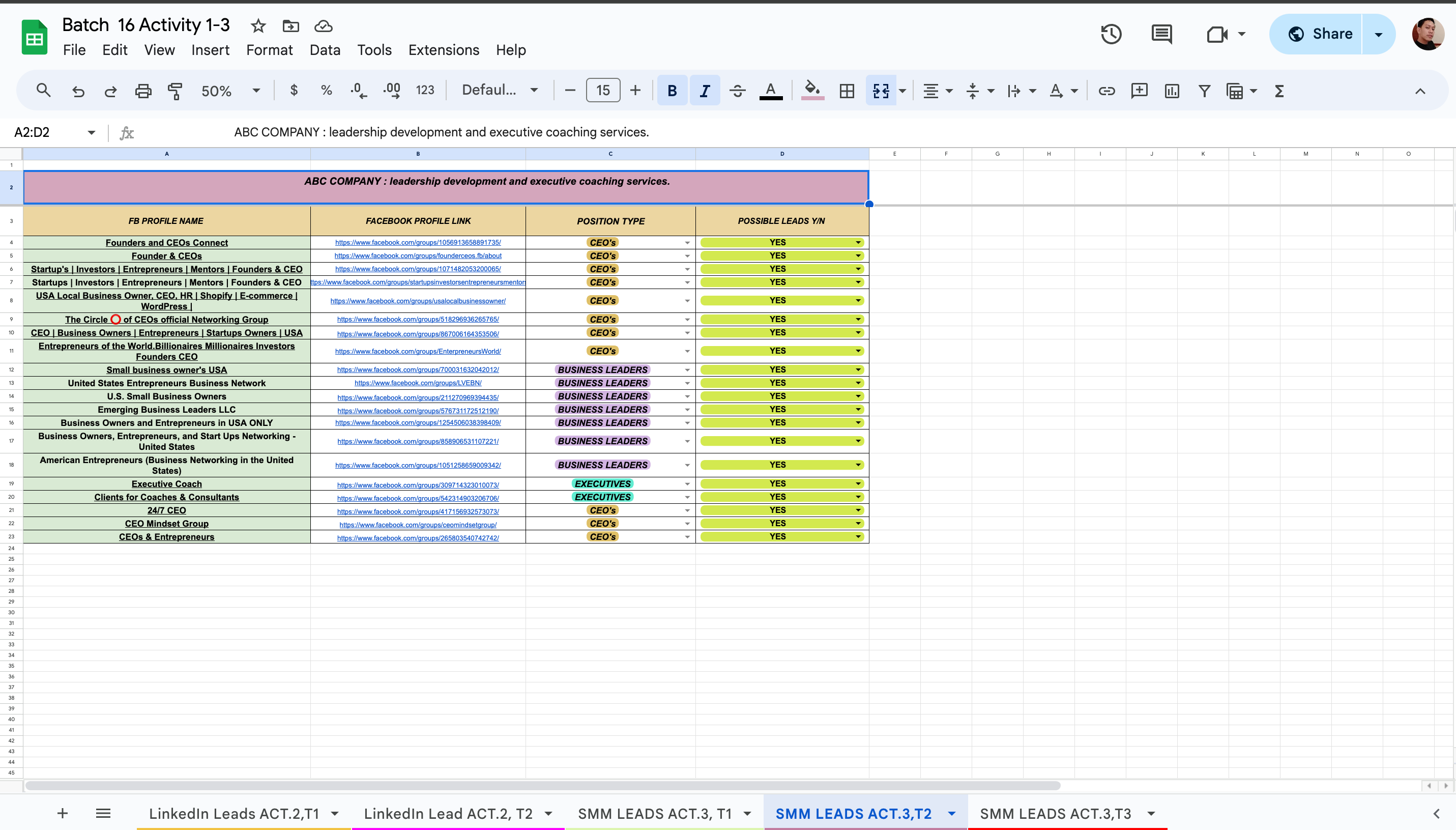Open version history clock icon
This screenshot has width=1456, height=830.
point(1111,34)
